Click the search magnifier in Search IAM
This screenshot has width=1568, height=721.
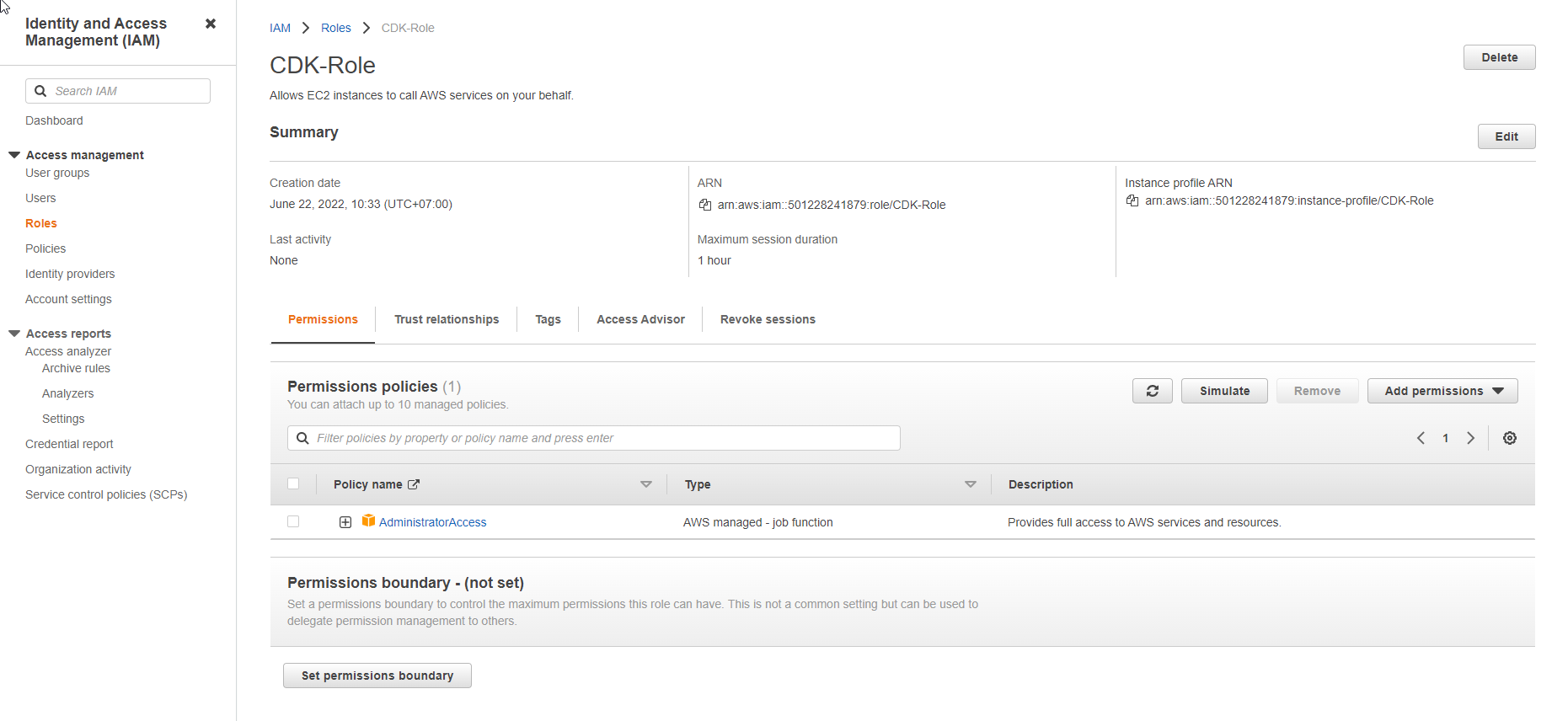point(40,91)
